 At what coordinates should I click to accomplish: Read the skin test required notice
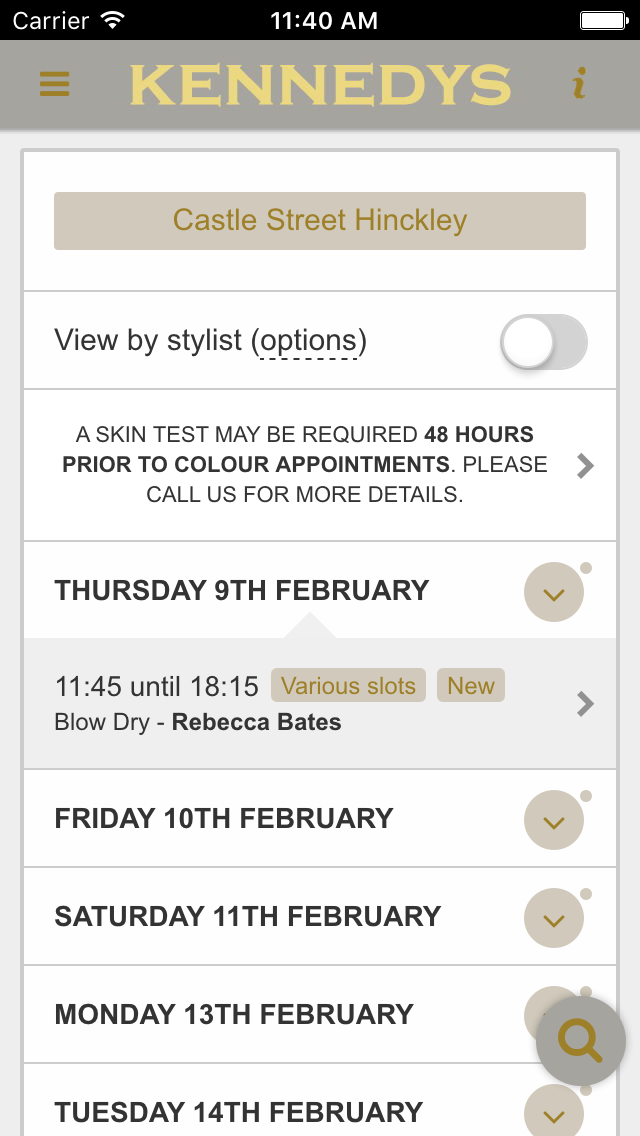304,464
